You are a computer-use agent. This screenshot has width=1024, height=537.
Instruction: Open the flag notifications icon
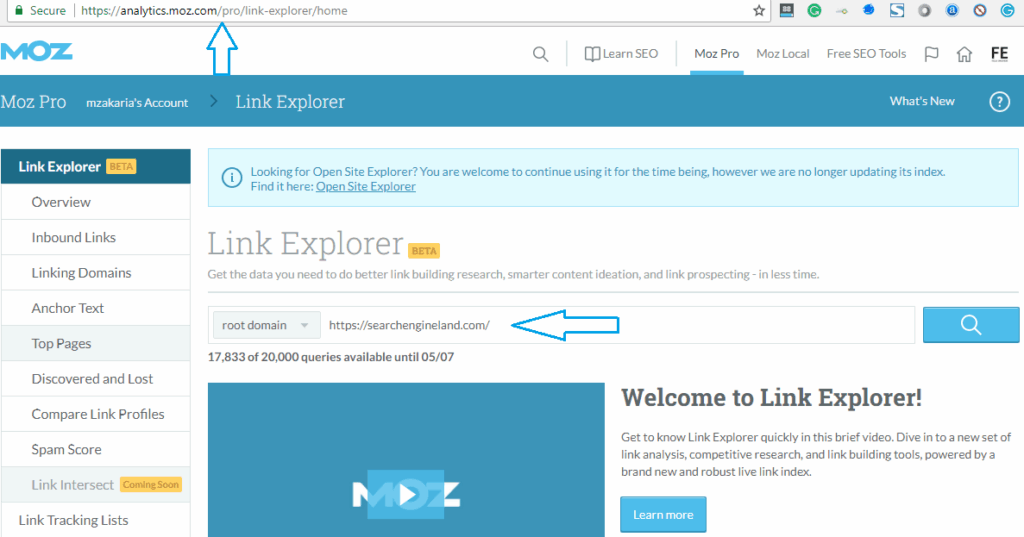point(932,54)
